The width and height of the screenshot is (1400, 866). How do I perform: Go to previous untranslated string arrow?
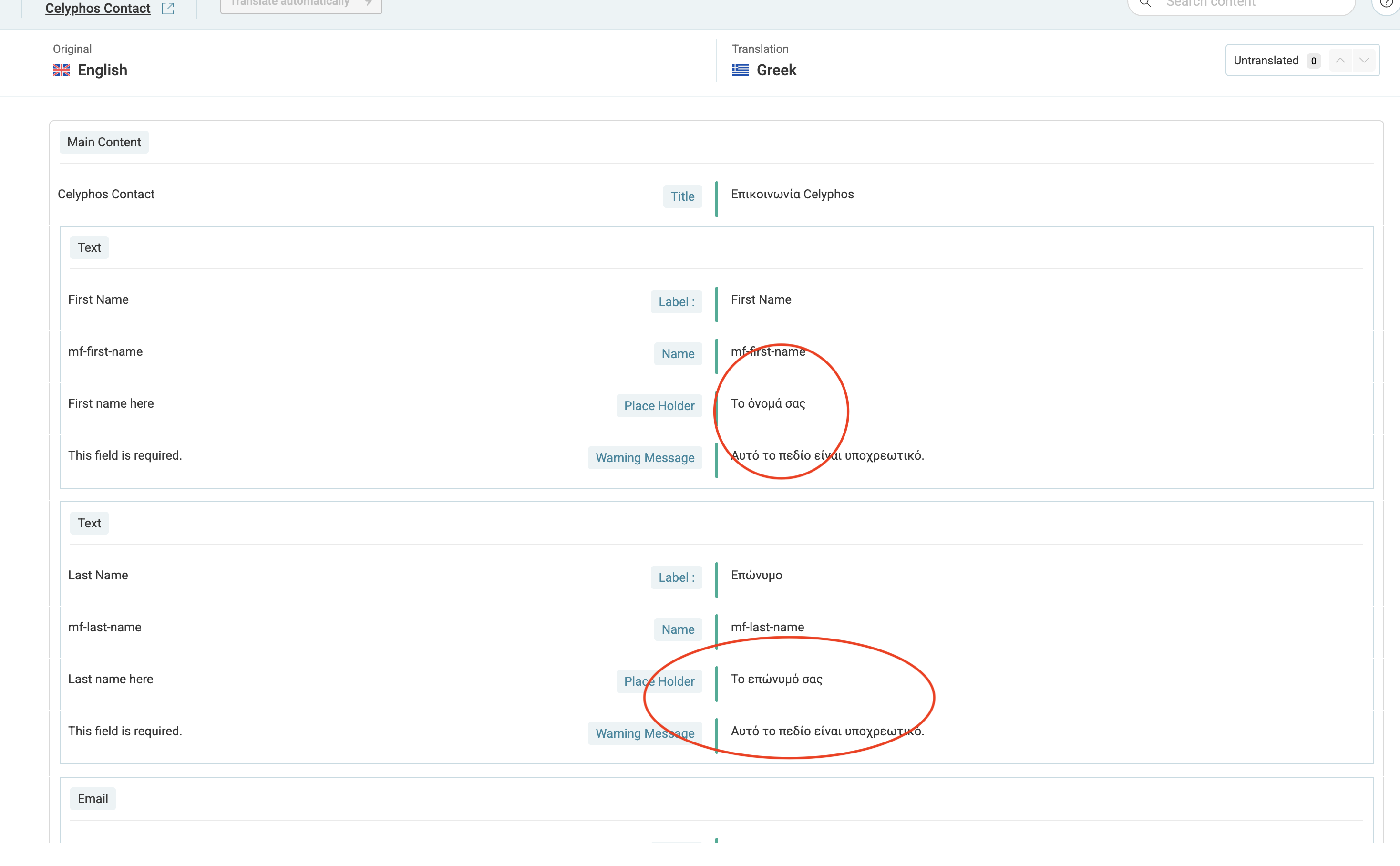point(1340,61)
